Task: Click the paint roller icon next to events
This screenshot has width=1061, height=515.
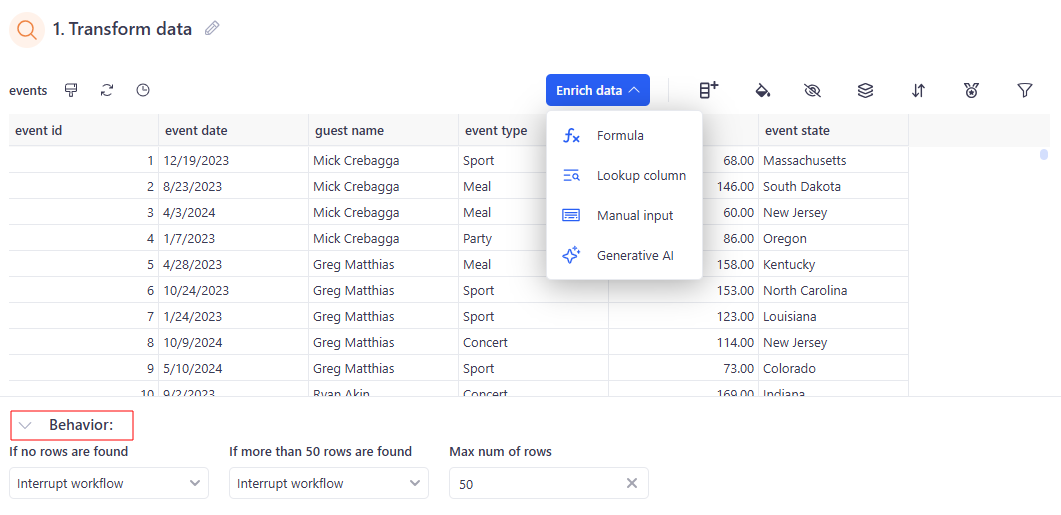Action: click(71, 90)
